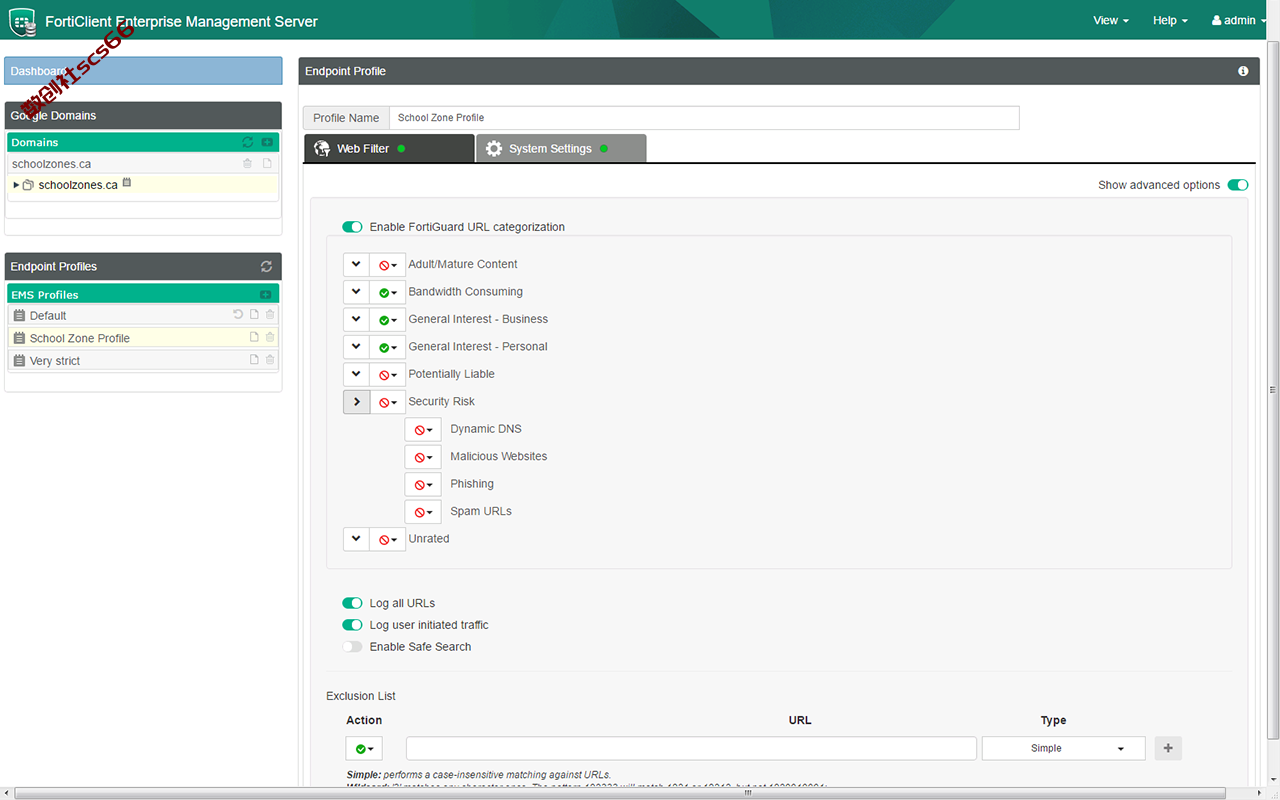1280x800 pixels.
Task: Click the clipboard icon next to Default
Action: 19,315
